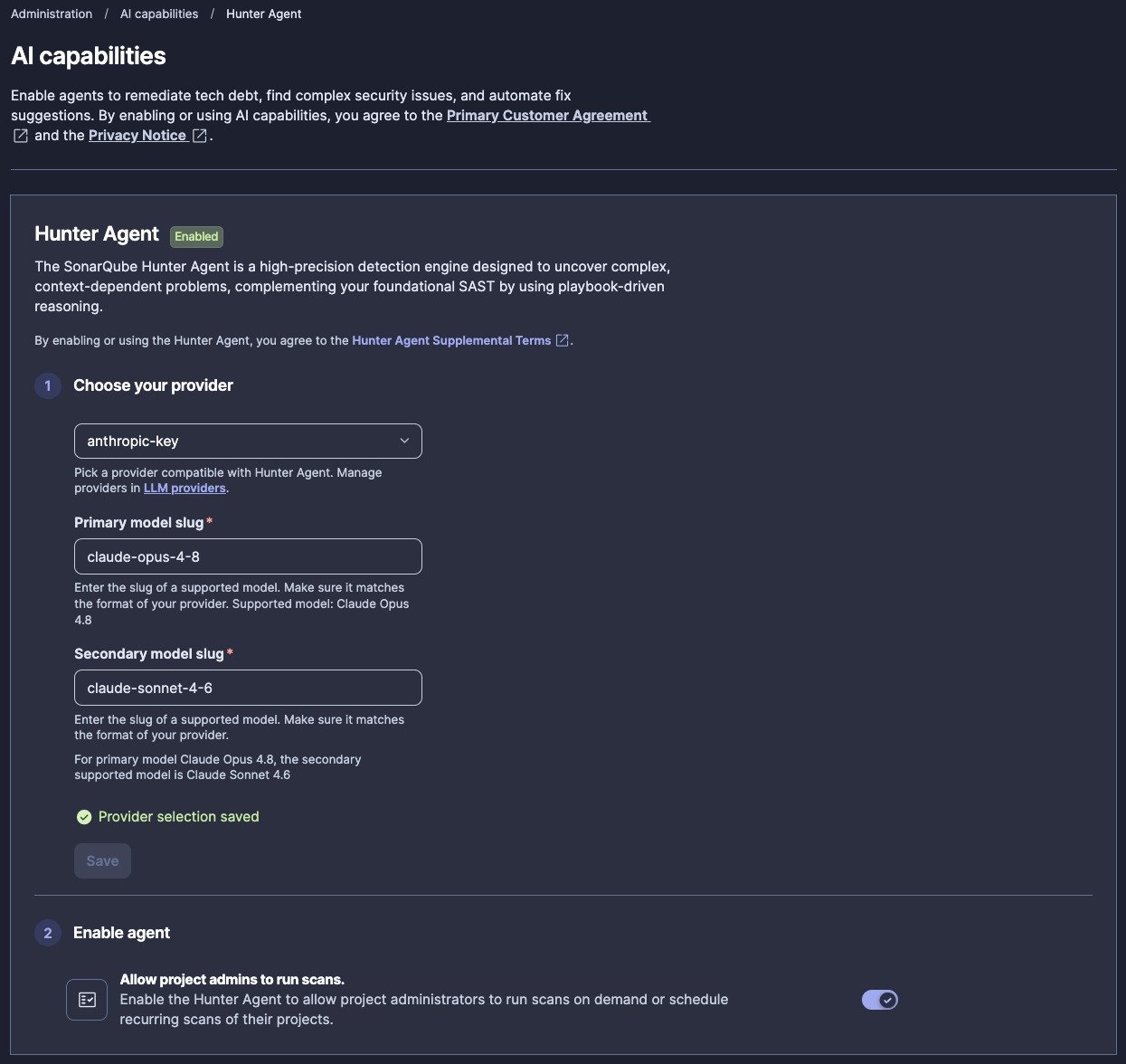Click external-link icon beside Hunter Agent Supplemental Terms

[x=562, y=340]
